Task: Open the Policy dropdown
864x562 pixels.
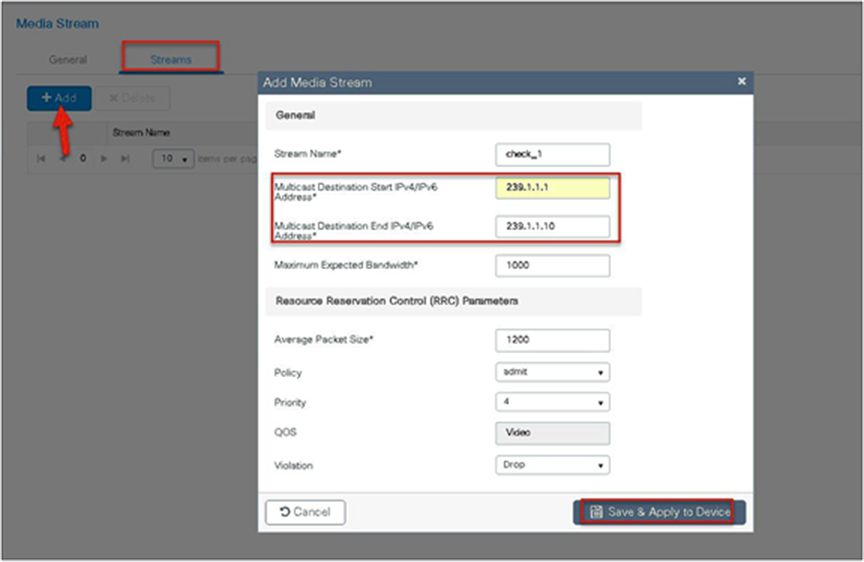Action: click(553, 372)
